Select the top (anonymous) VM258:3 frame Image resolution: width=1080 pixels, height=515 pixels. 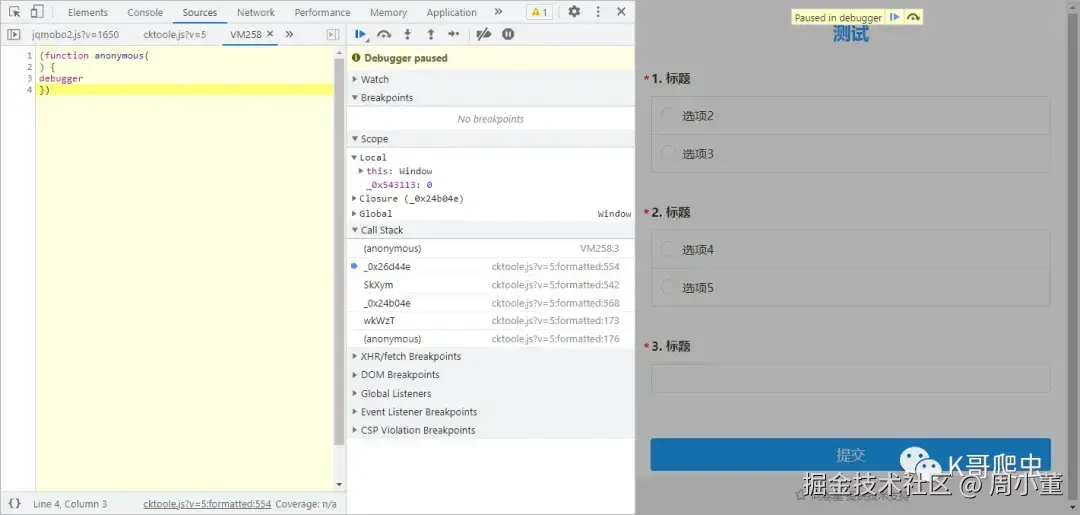[x=490, y=248]
